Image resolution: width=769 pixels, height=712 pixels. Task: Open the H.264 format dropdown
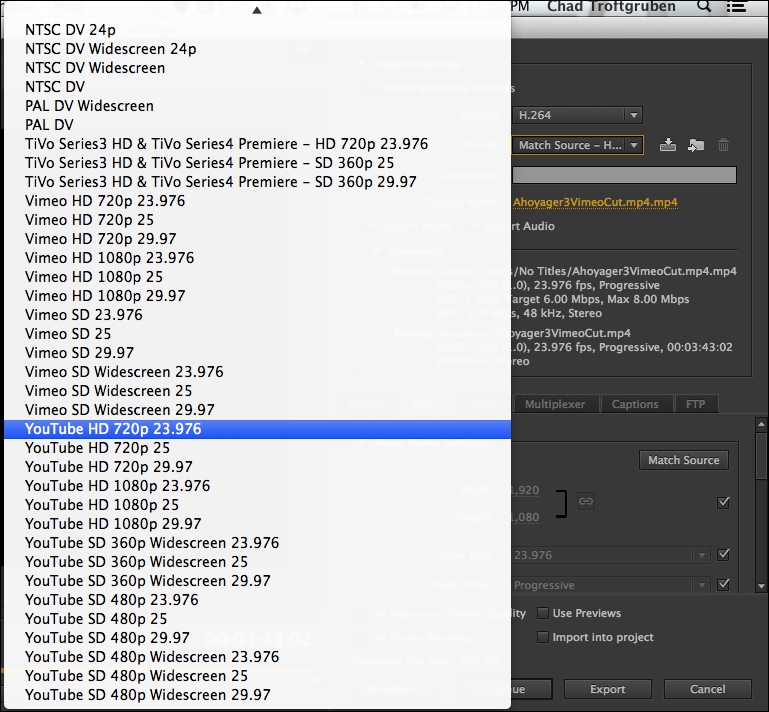577,115
